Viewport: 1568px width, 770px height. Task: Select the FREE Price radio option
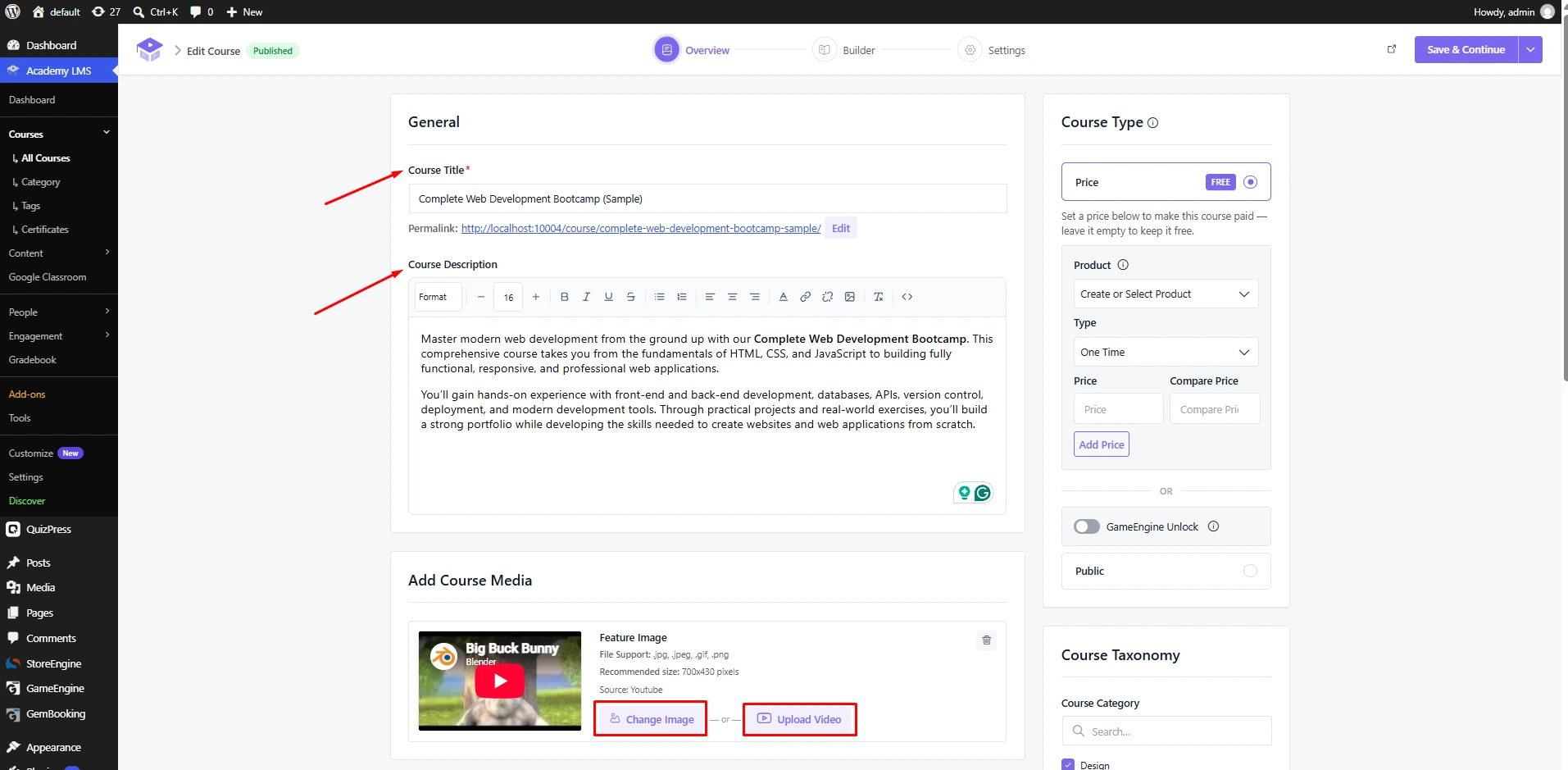click(x=1249, y=182)
